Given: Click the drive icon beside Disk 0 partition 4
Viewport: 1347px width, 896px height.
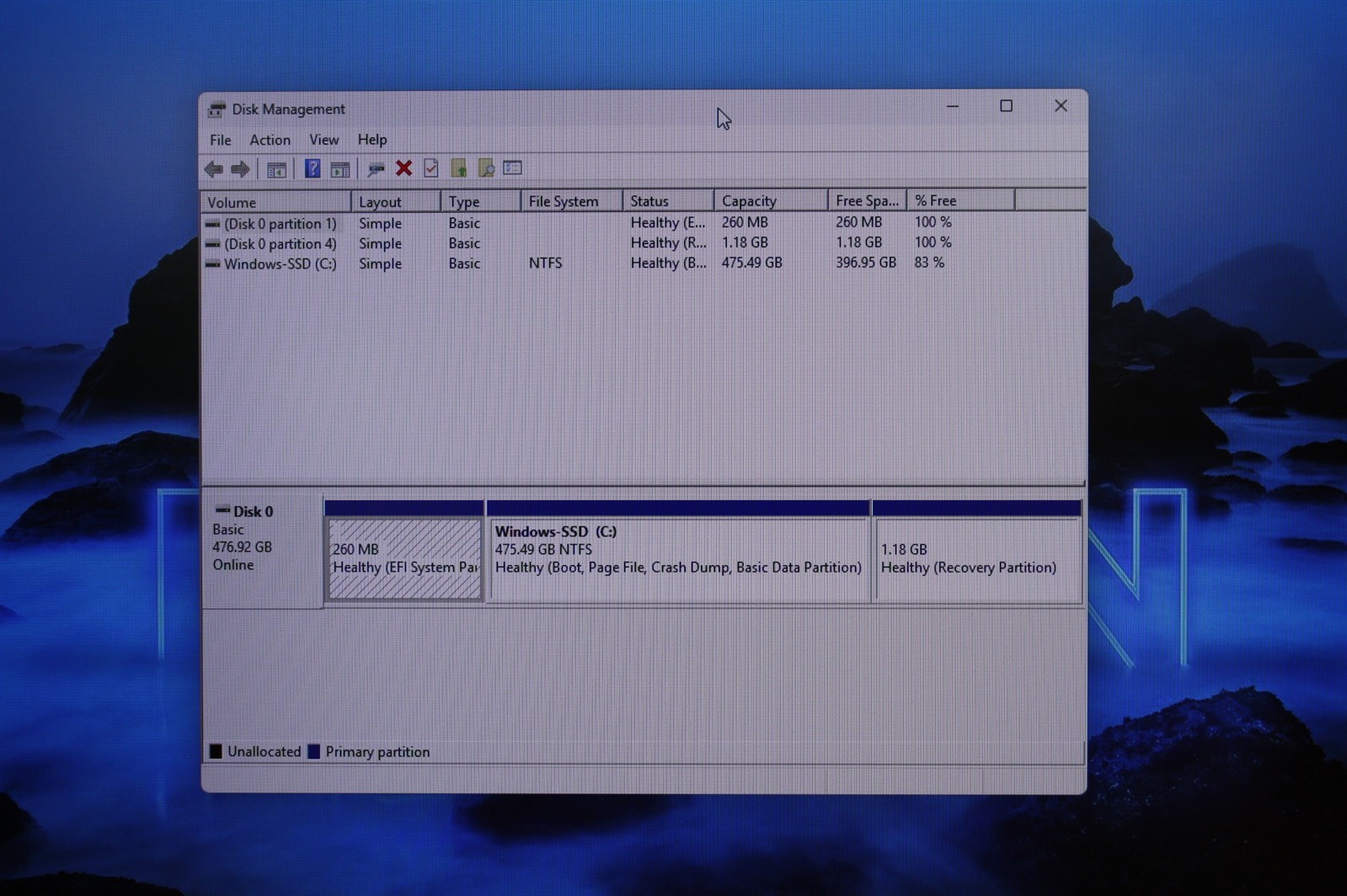Looking at the screenshot, I should click(x=212, y=243).
